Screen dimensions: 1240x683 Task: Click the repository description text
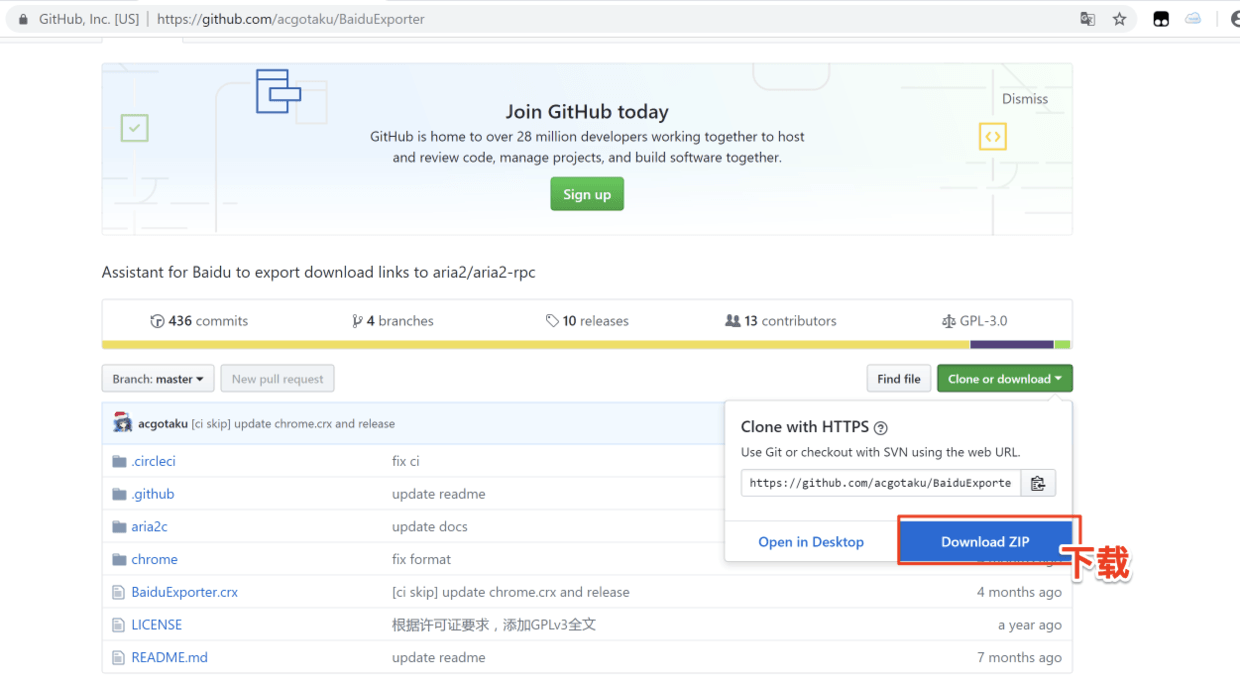(x=319, y=272)
